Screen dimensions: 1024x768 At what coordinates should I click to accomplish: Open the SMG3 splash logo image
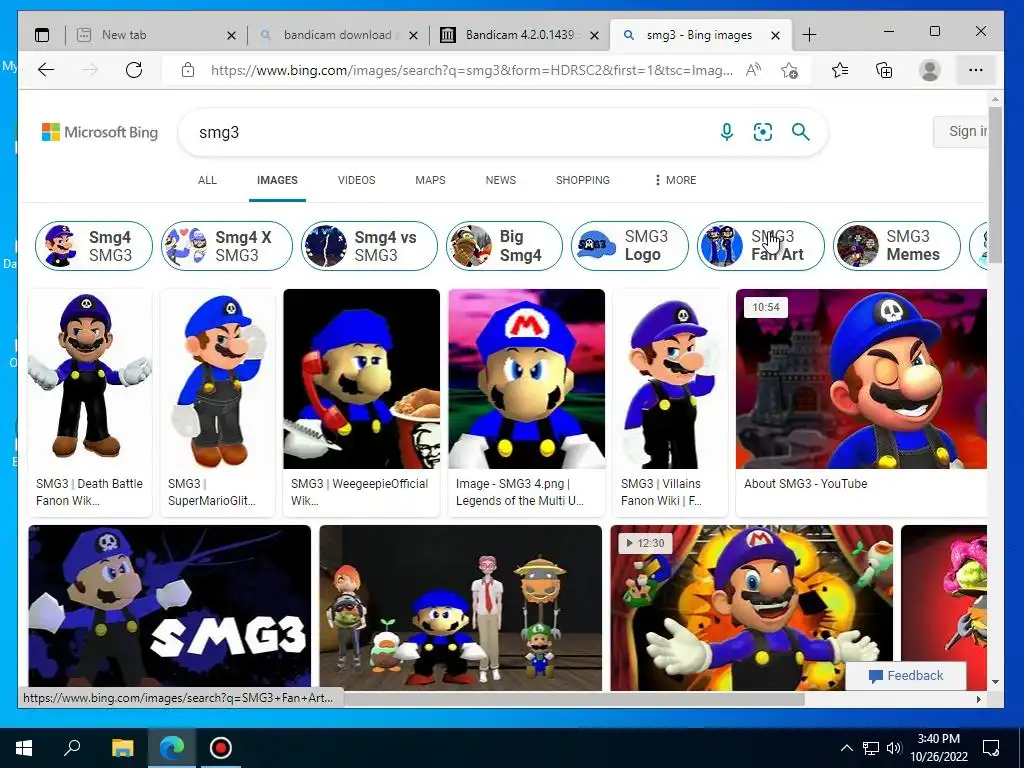(x=170, y=607)
